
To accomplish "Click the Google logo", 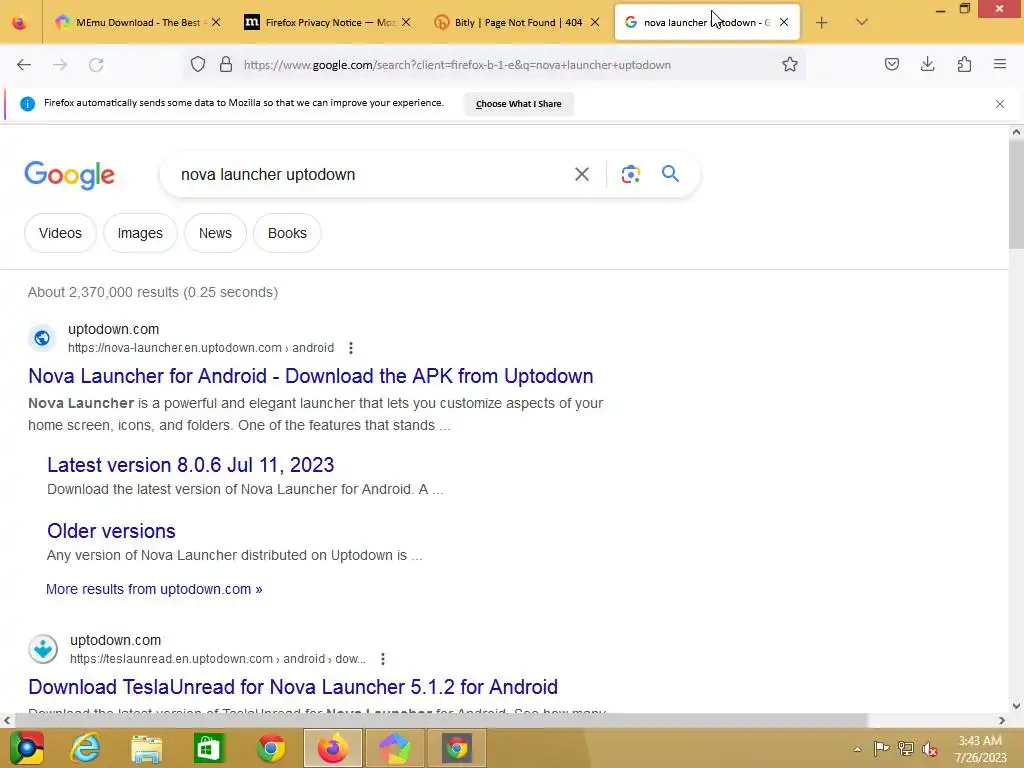I will 69,175.
